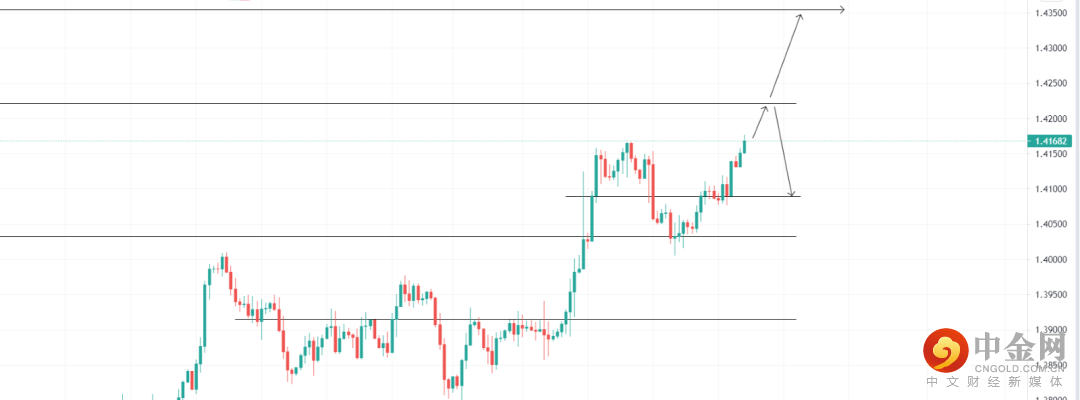Pick the 1.40000 price axis label
The image size is (1080, 400).
click(x=1056, y=260)
